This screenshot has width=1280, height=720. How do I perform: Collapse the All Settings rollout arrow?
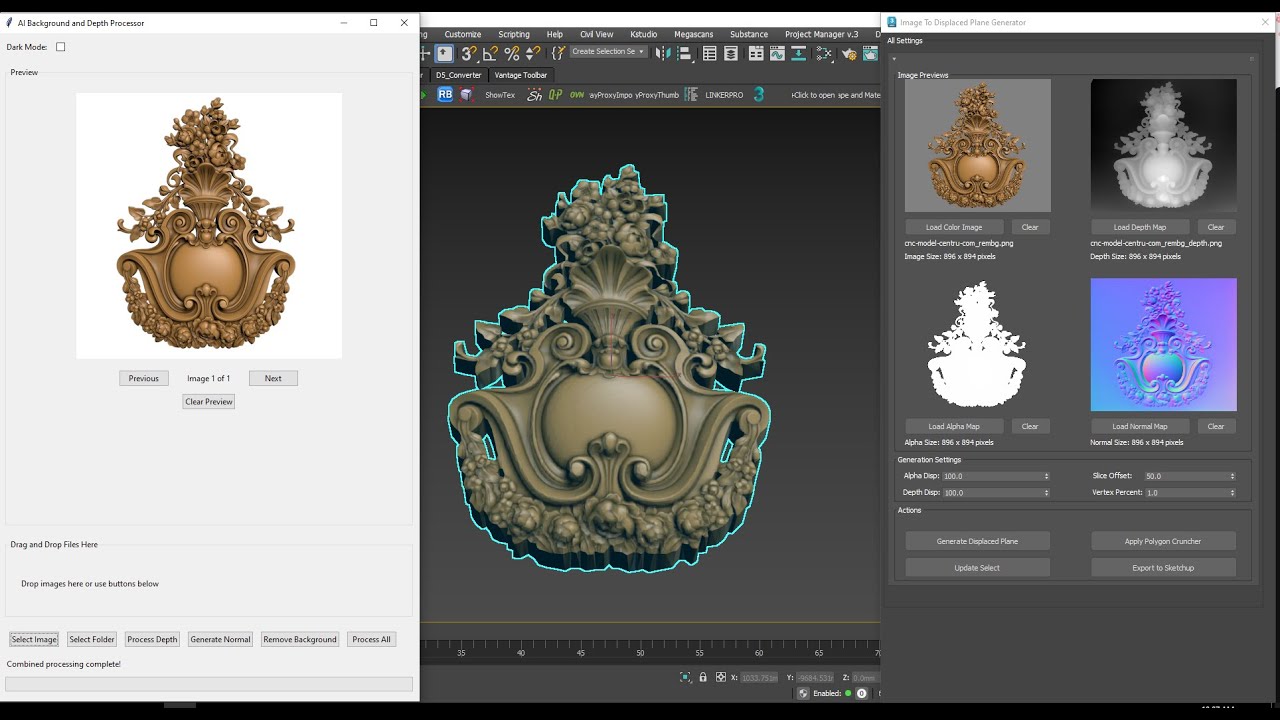(x=895, y=58)
